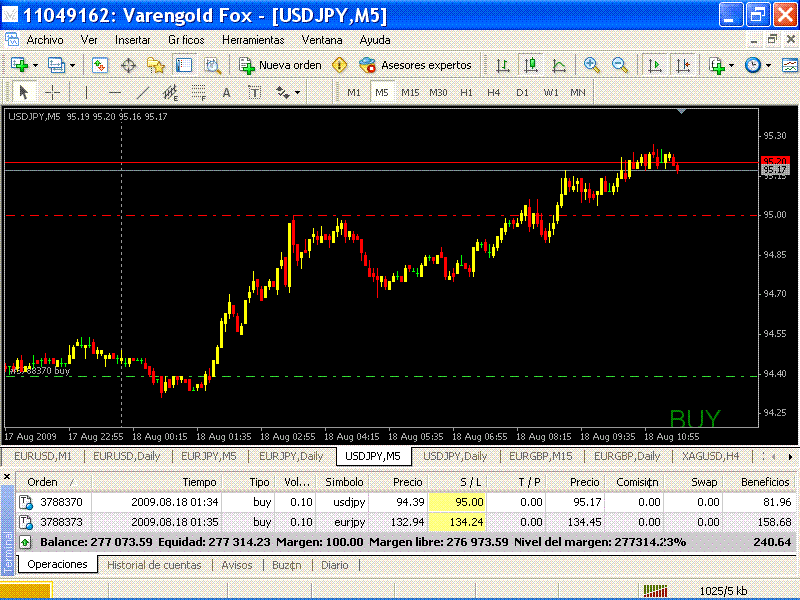Image resolution: width=800 pixels, height=600 pixels.
Task: Click the 95.00 S/L cell
Action: (x=457, y=502)
